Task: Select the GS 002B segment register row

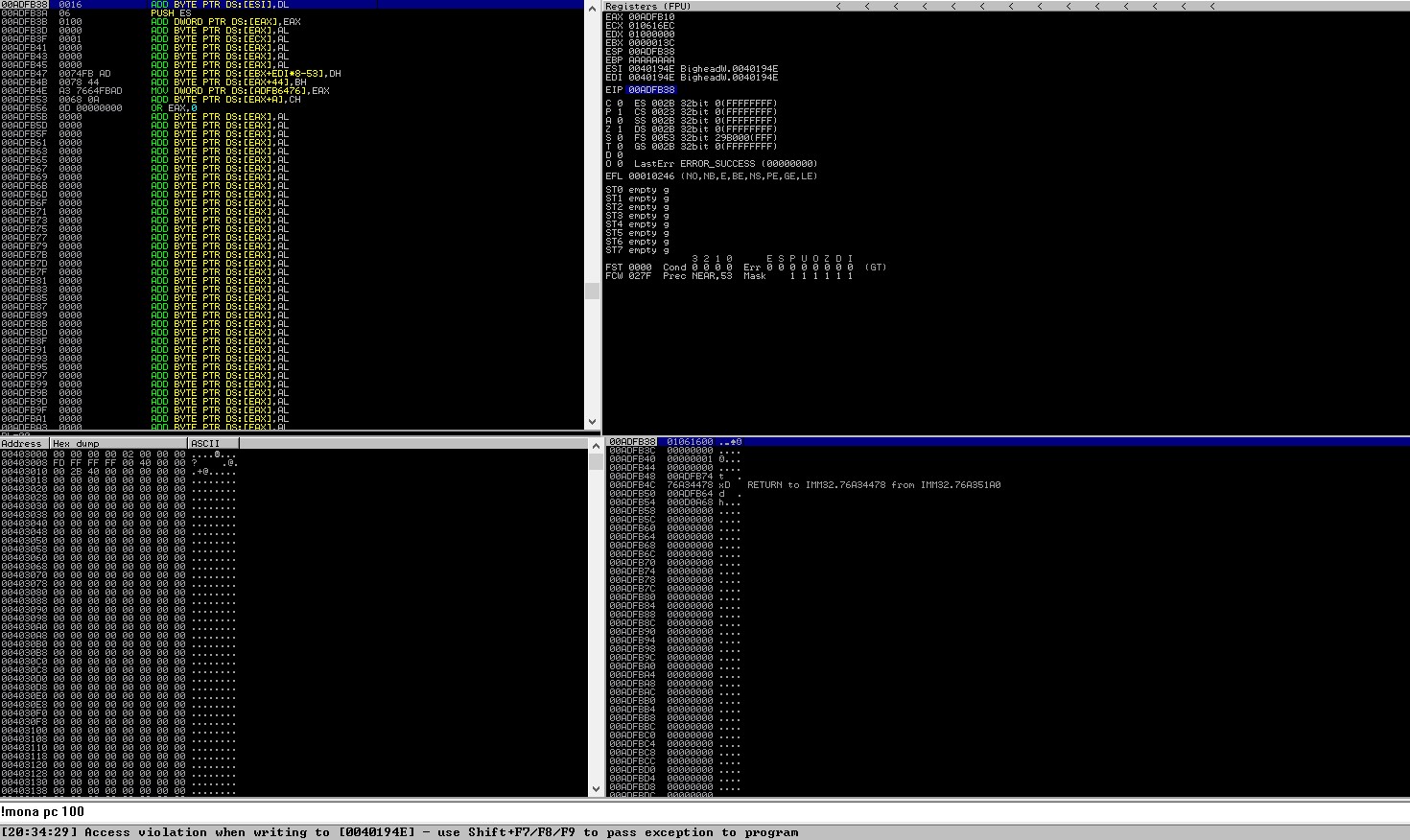Action: coord(705,147)
